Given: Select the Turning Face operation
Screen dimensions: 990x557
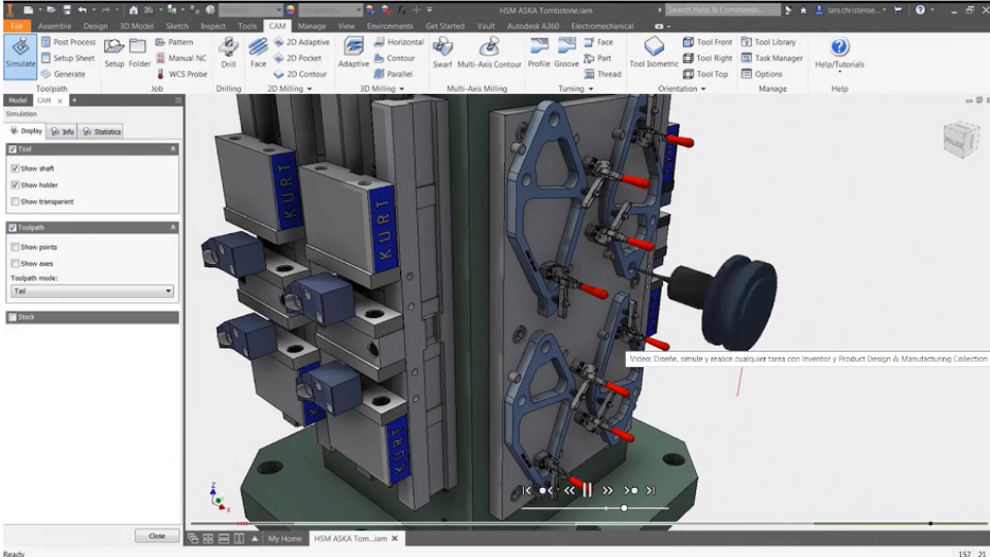Looking at the screenshot, I should (599, 42).
